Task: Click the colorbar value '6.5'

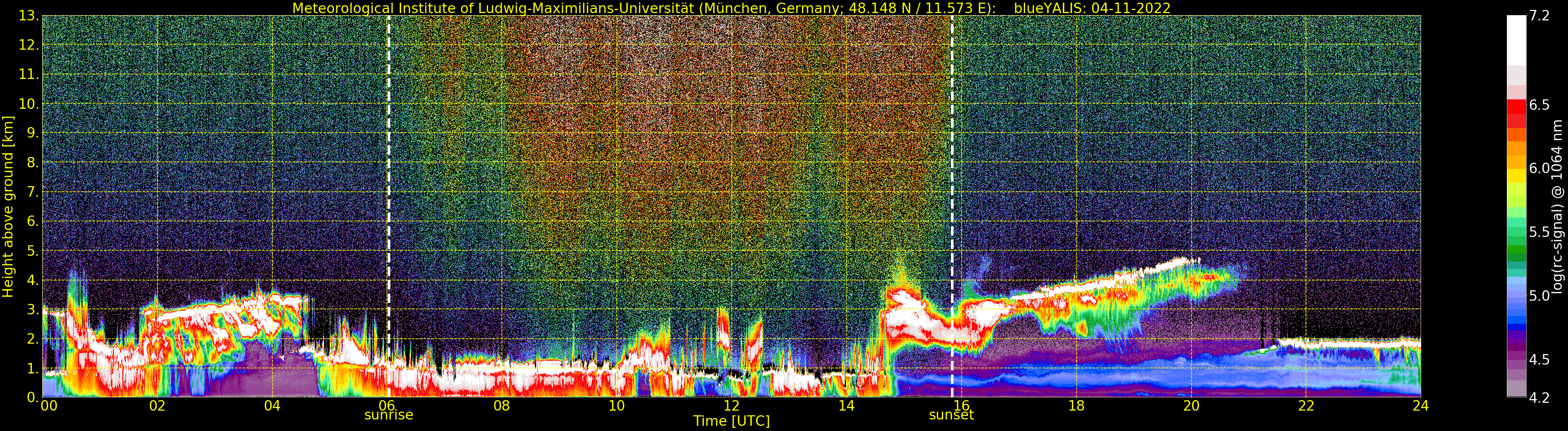Action: (x=1539, y=105)
